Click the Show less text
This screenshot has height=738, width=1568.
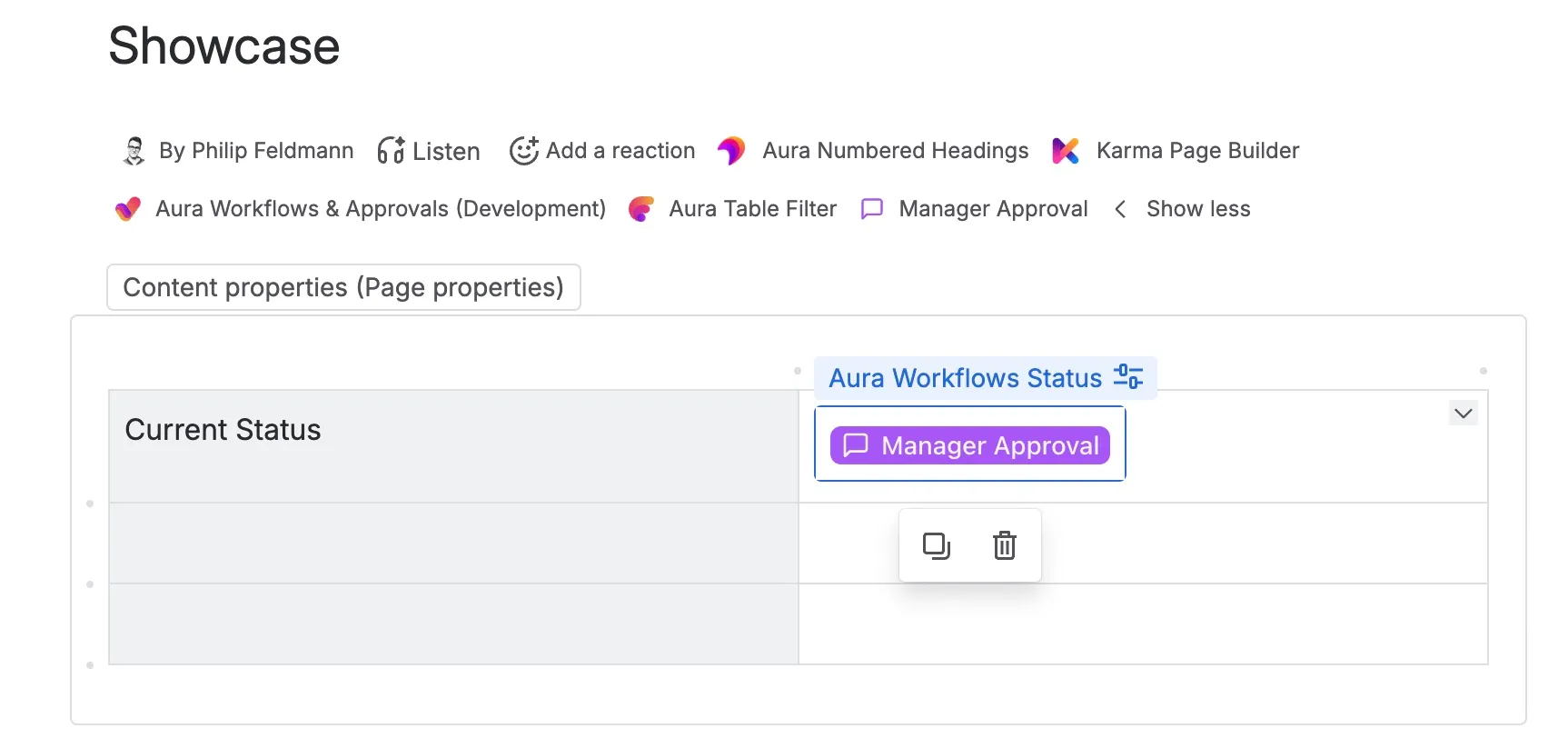1198,209
